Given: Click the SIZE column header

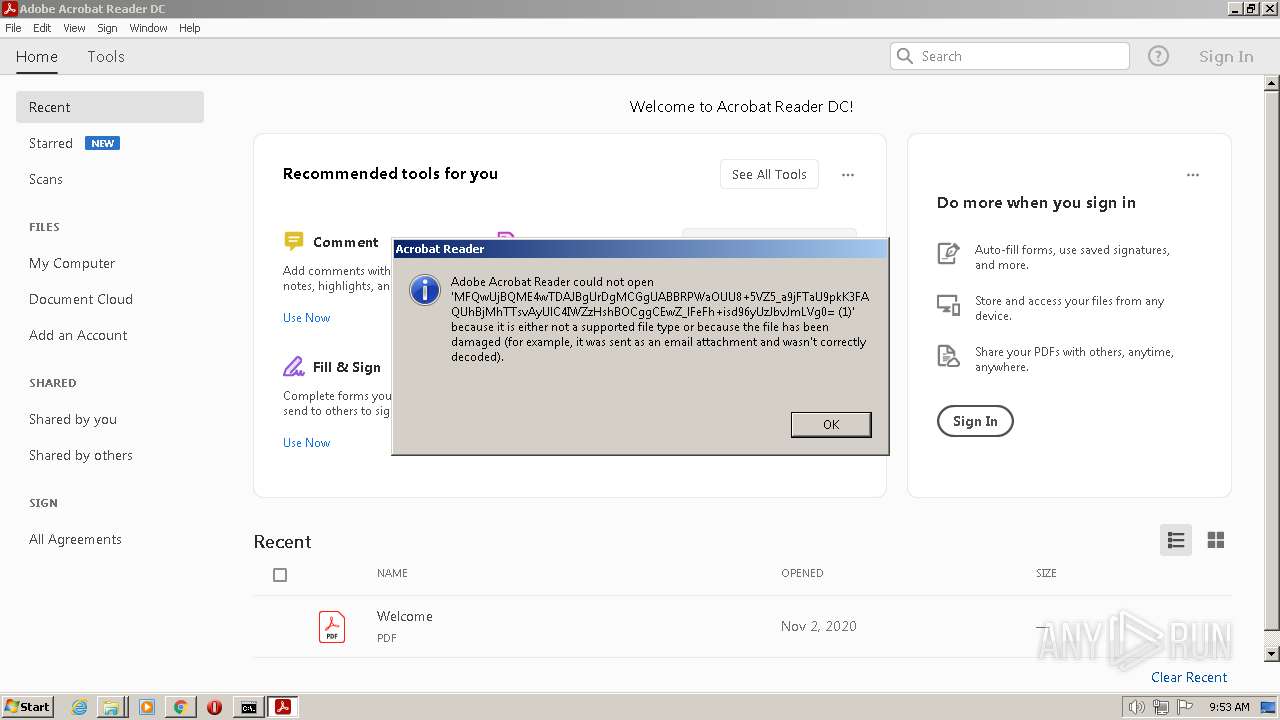Looking at the screenshot, I should 1046,573.
